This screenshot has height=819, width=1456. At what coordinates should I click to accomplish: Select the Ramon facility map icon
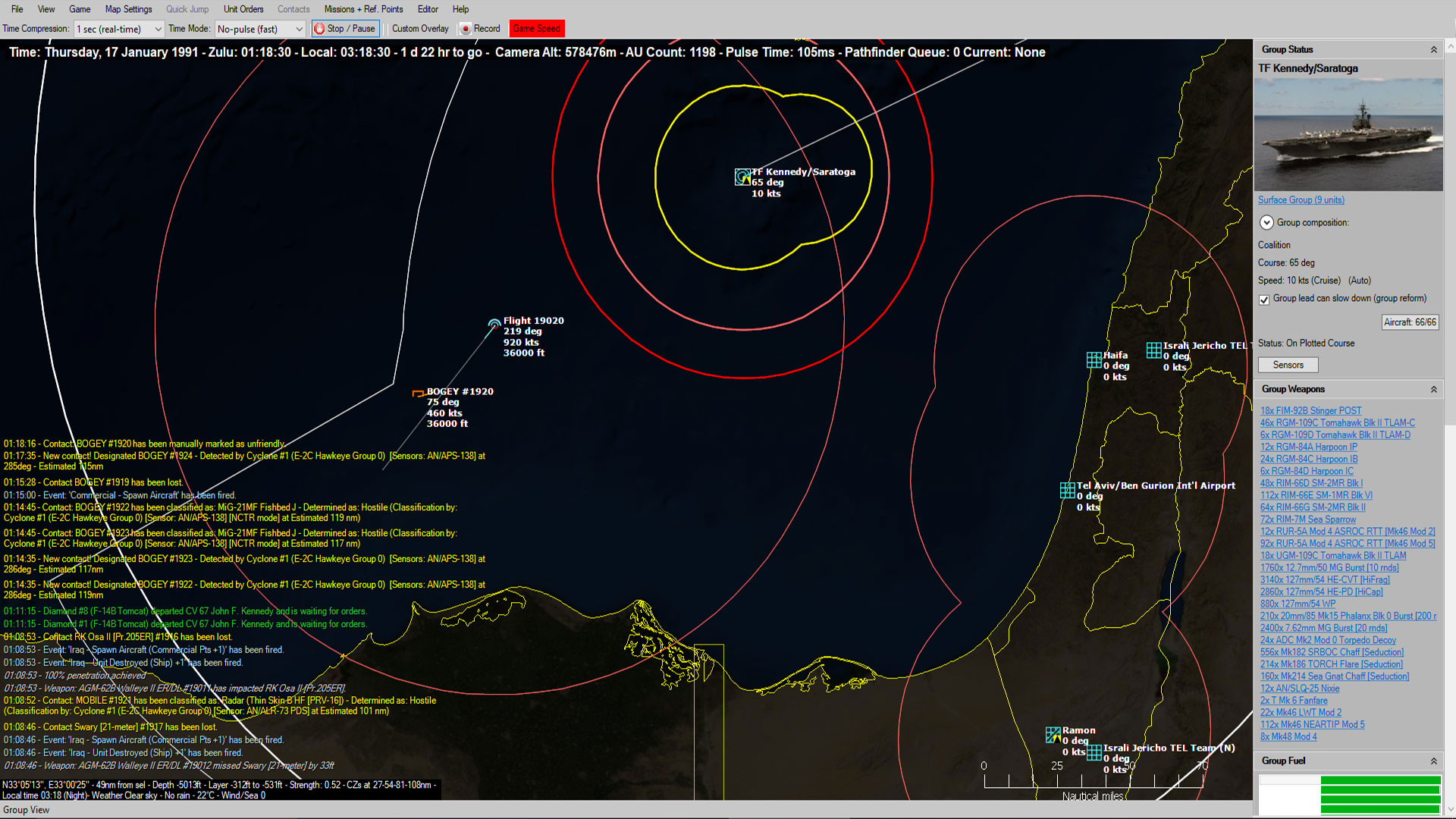tap(1053, 734)
